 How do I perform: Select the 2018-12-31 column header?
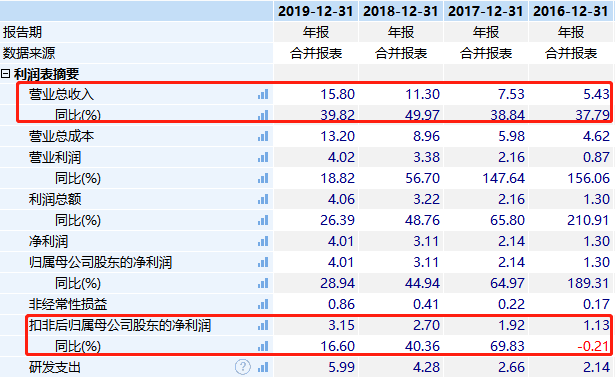400,11
